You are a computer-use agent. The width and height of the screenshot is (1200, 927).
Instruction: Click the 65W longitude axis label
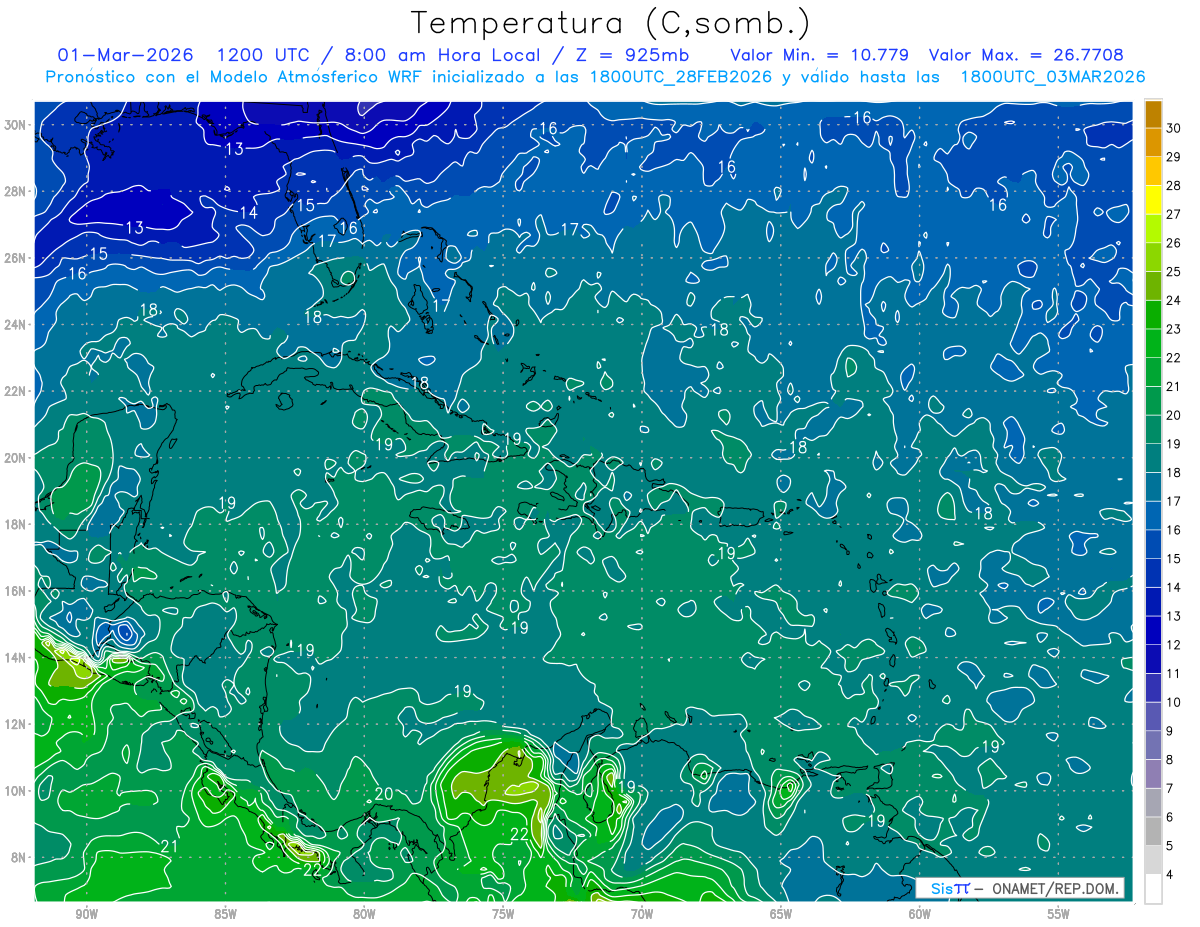[781, 914]
